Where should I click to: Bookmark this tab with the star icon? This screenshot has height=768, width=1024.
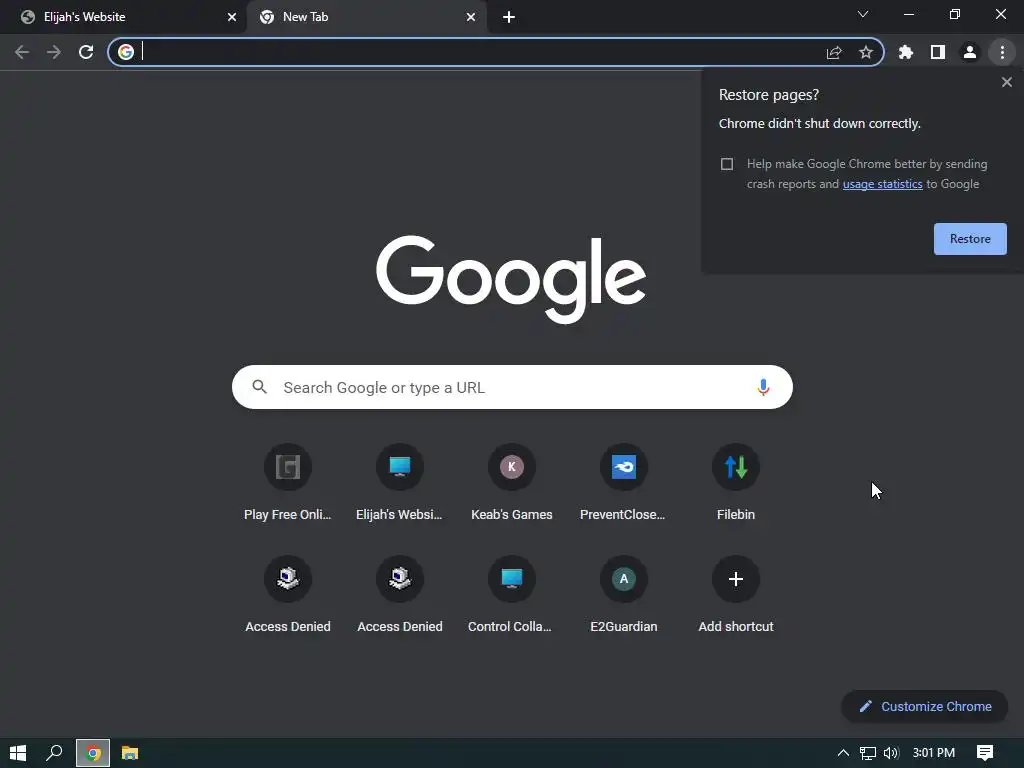click(x=866, y=52)
